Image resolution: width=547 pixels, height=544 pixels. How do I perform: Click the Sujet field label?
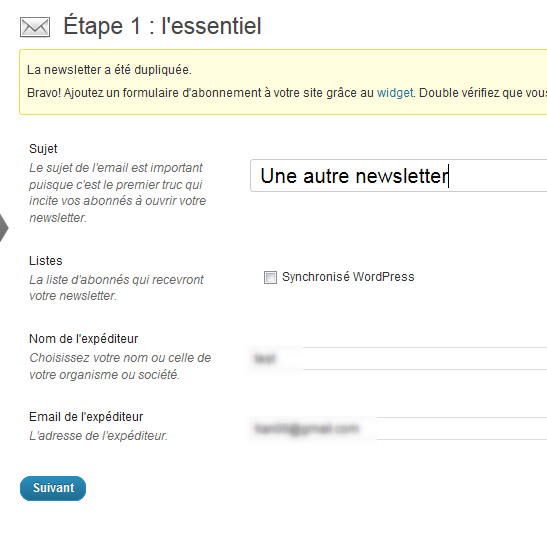43,149
